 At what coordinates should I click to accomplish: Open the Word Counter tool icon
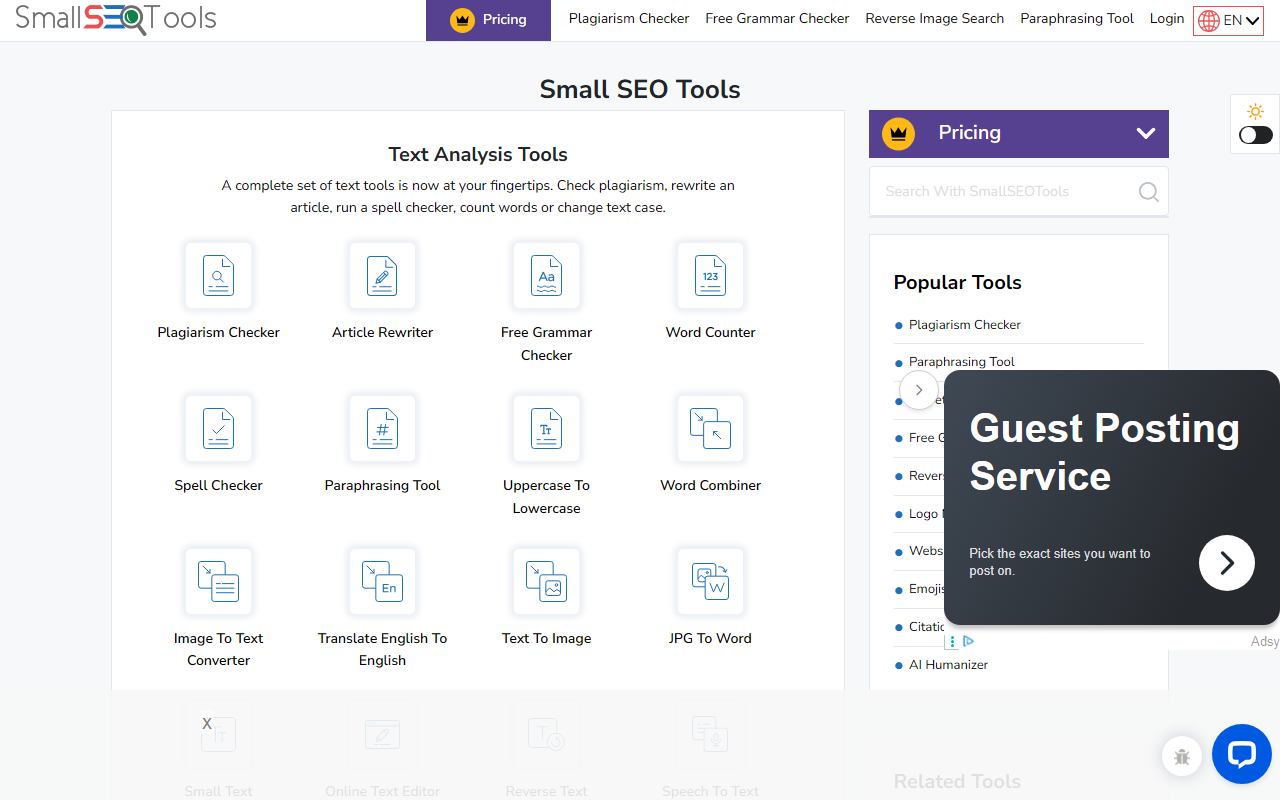pos(710,275)
